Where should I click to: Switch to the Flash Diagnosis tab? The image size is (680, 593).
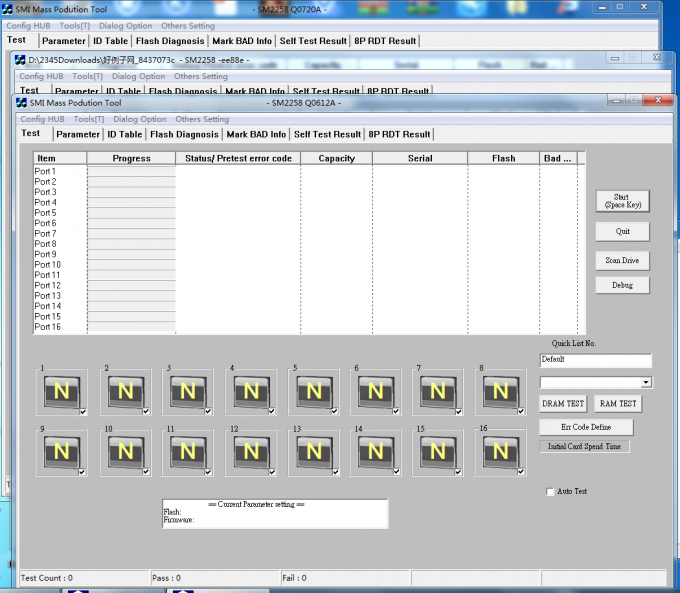pos(184,134)
